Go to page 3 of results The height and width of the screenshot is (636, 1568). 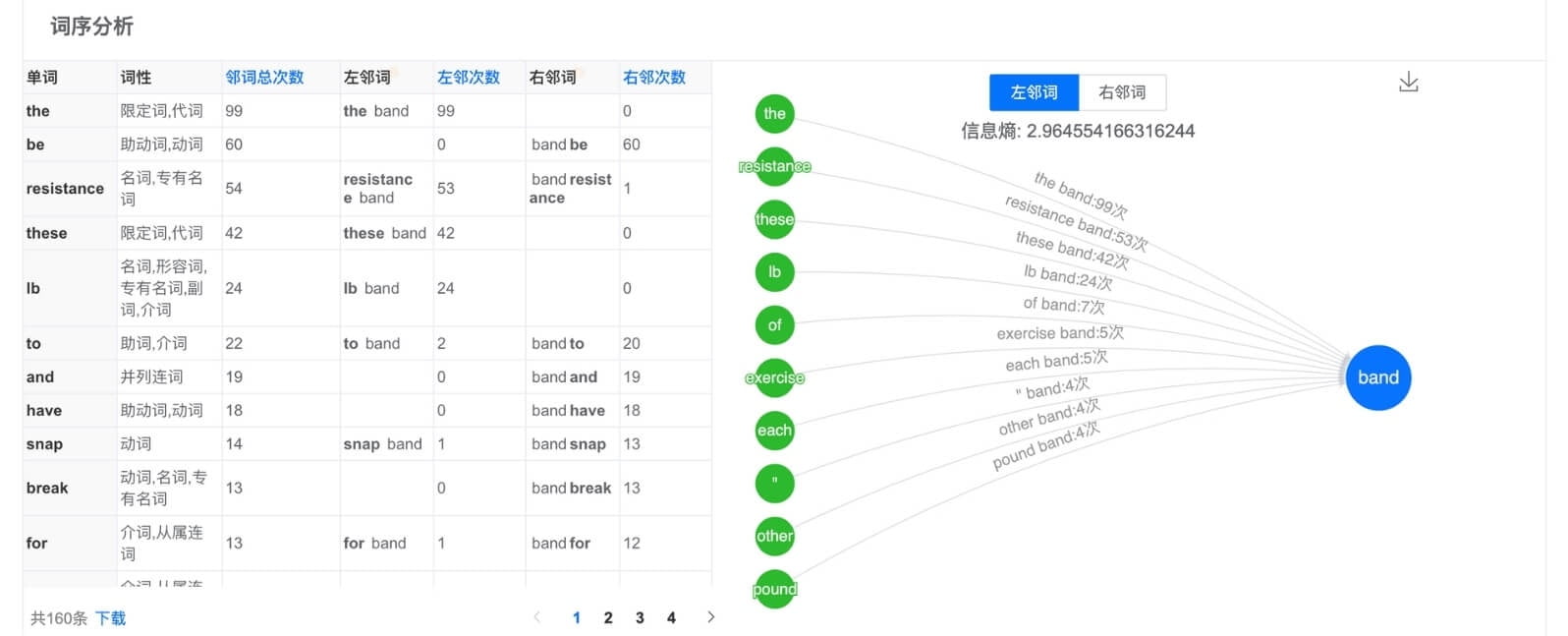(x=640, y=617)
